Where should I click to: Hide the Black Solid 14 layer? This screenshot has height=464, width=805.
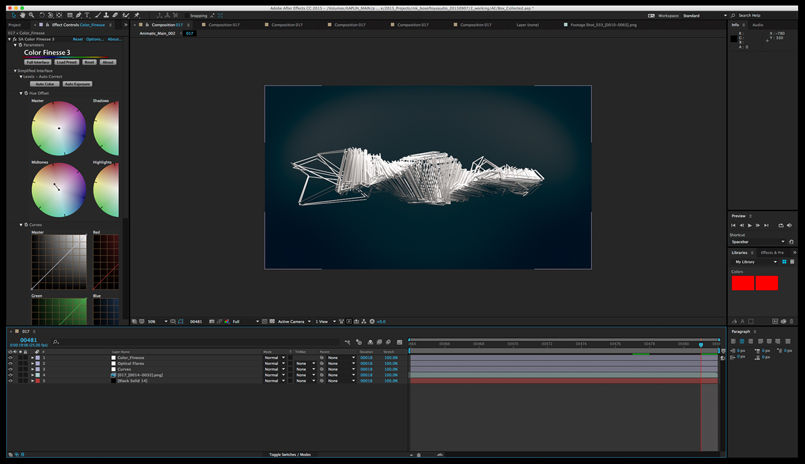10,381
